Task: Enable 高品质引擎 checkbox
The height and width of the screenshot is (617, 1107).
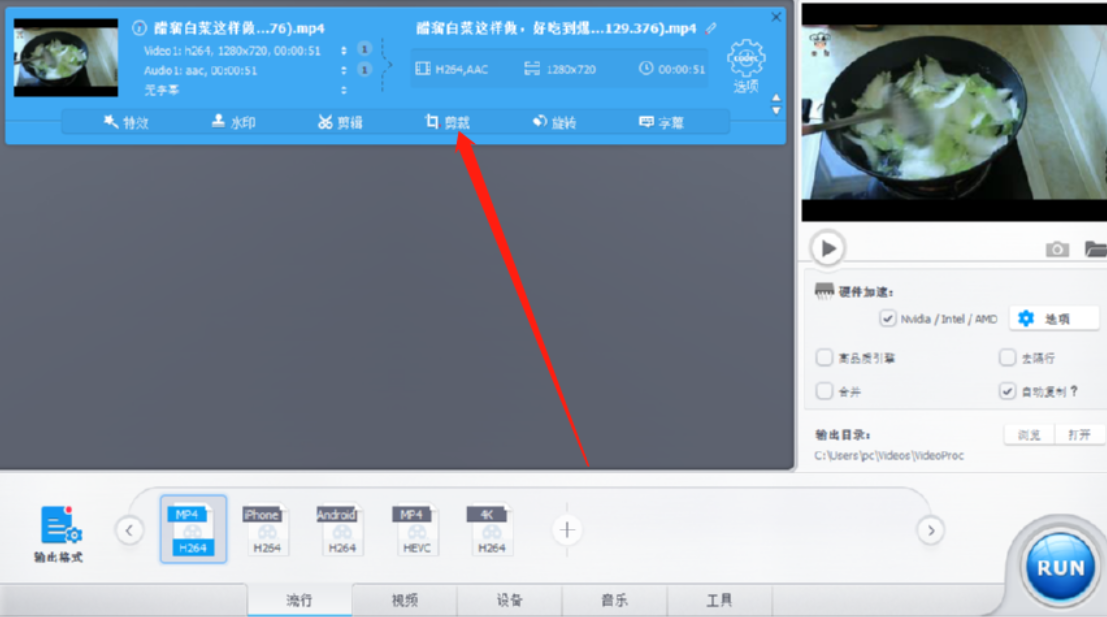Action: click(x=824, y=358)
